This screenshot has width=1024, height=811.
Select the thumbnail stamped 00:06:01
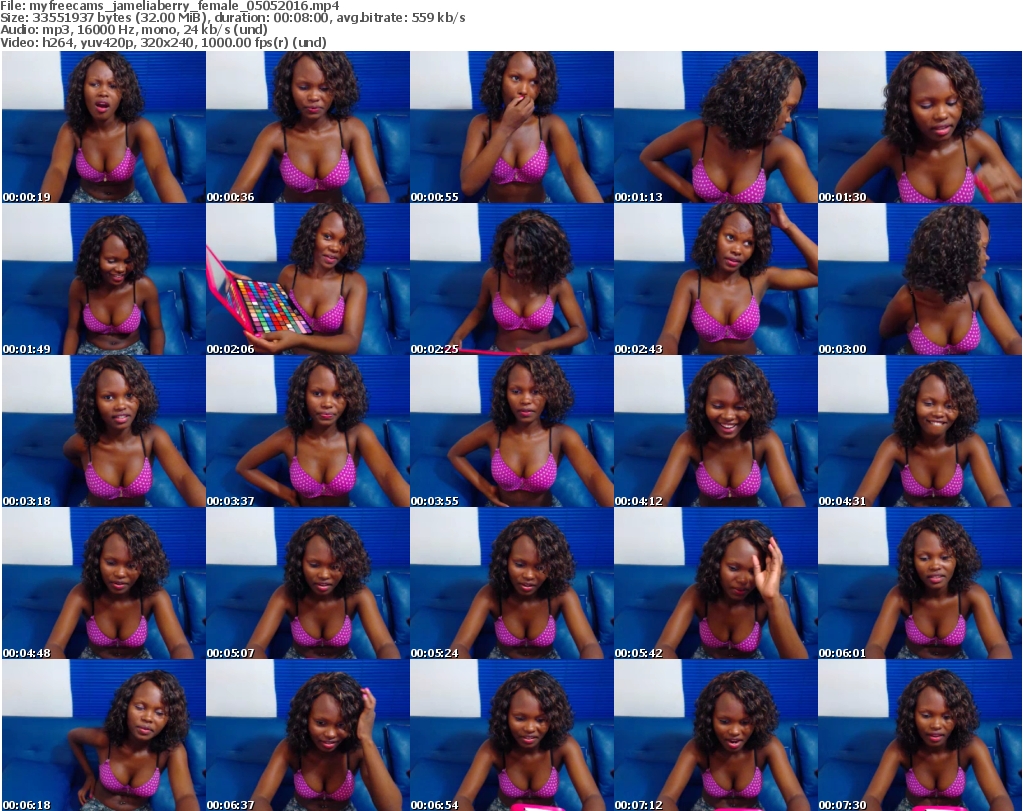pyautogui.click(x=920, y=584)
